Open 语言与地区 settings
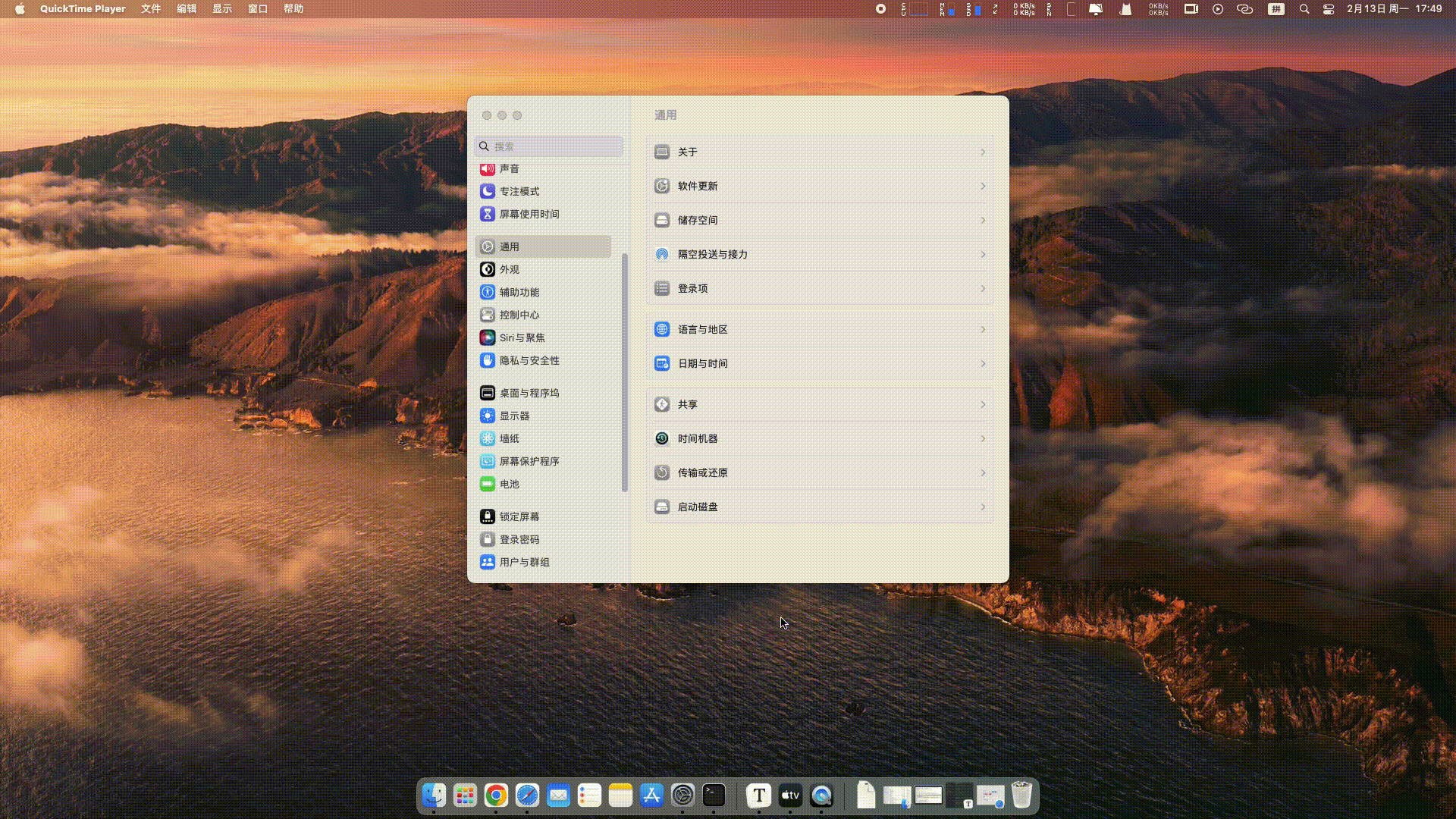Viewport: 1456px width, 819px height. [702, 330]
